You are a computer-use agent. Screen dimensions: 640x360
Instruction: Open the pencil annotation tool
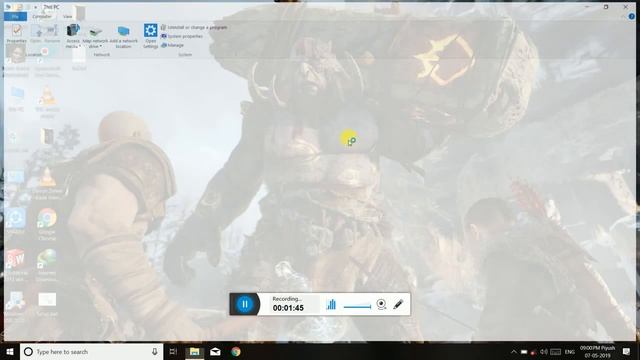coord(398,304)
